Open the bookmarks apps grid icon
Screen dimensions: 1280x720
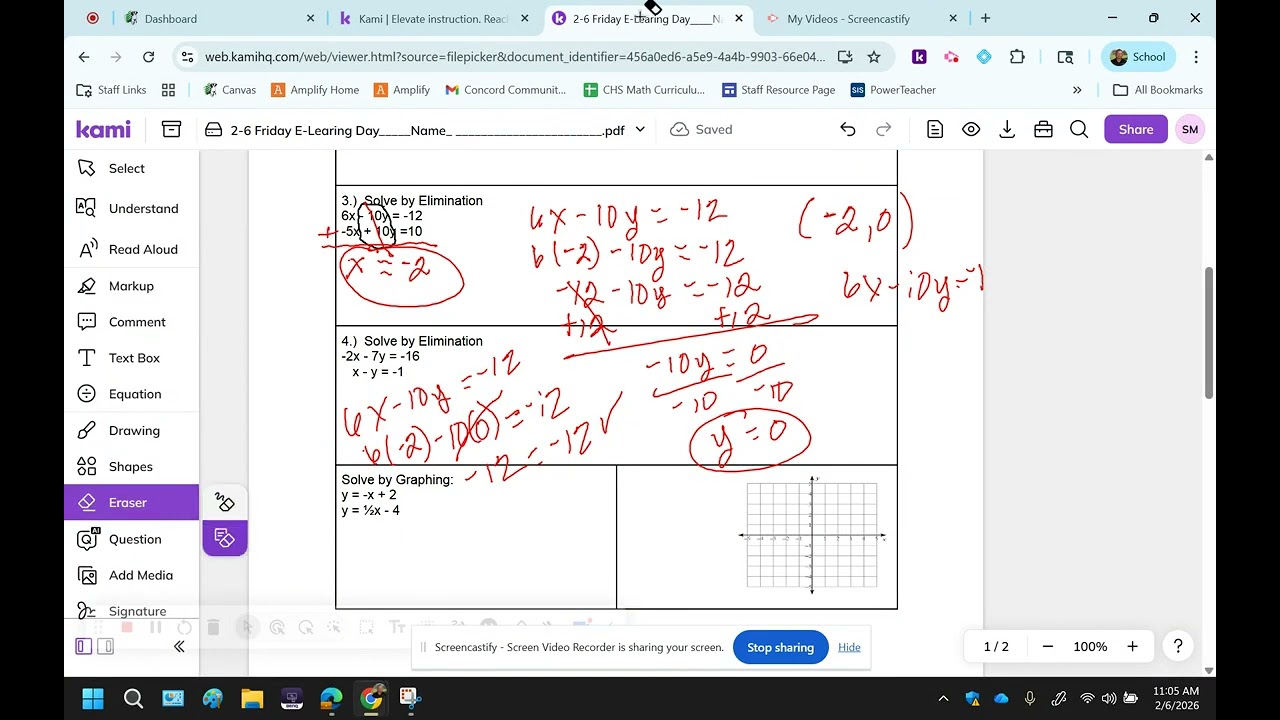tap(168, 90)
